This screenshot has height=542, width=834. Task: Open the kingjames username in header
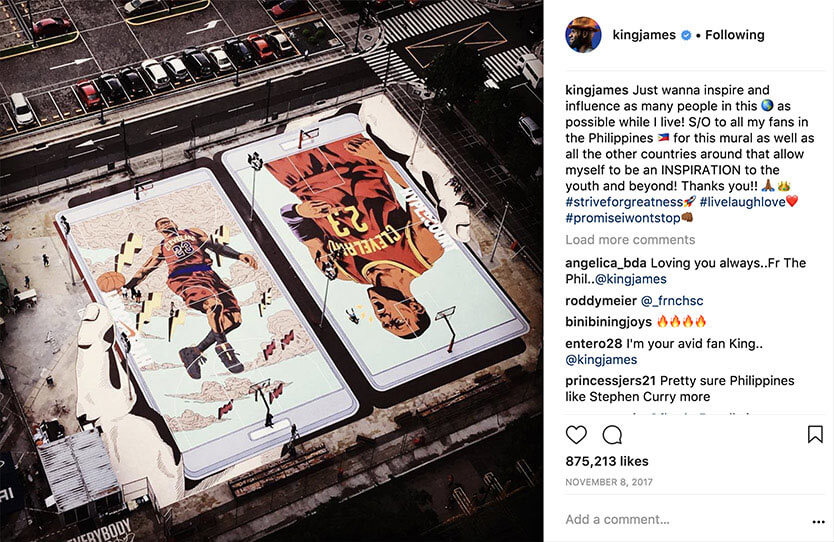[x=644, y=35]
